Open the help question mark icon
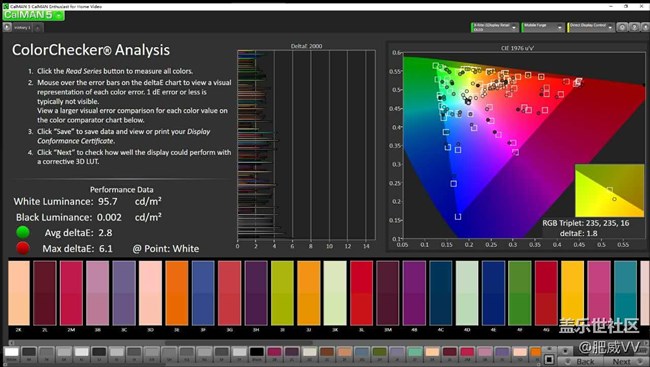Screen dimensions: 650x367 coord(634,27)
